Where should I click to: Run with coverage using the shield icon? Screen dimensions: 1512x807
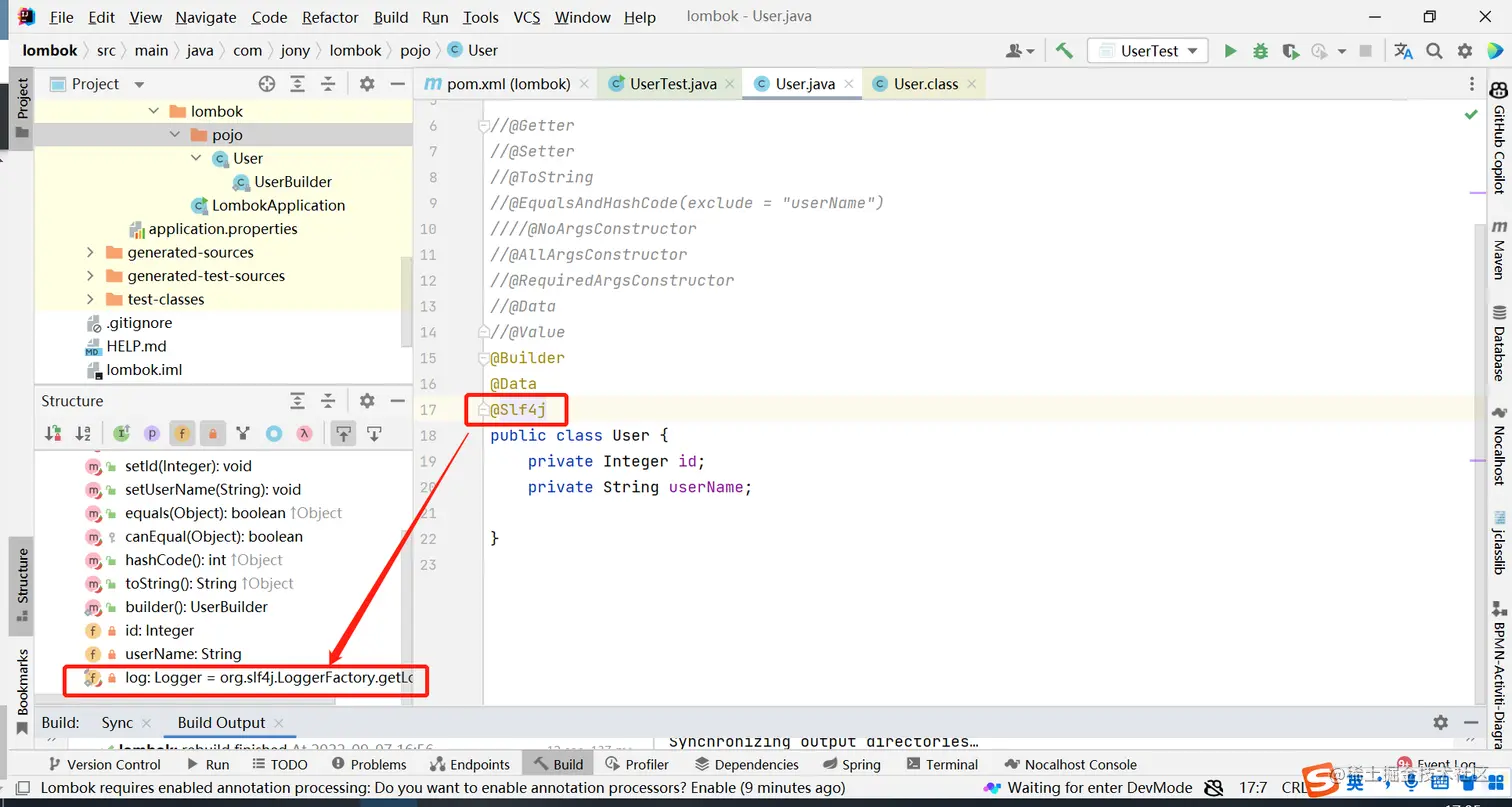(x=1290, y=51)
